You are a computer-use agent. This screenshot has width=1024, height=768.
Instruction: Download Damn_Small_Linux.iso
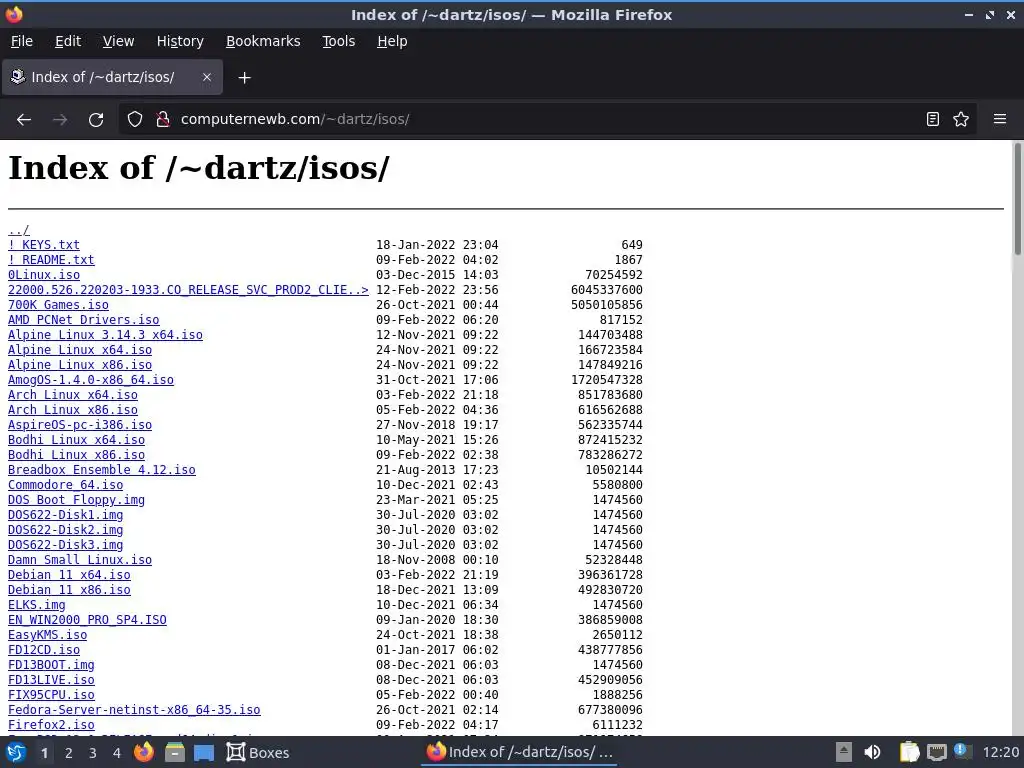[x=80, y=560]
